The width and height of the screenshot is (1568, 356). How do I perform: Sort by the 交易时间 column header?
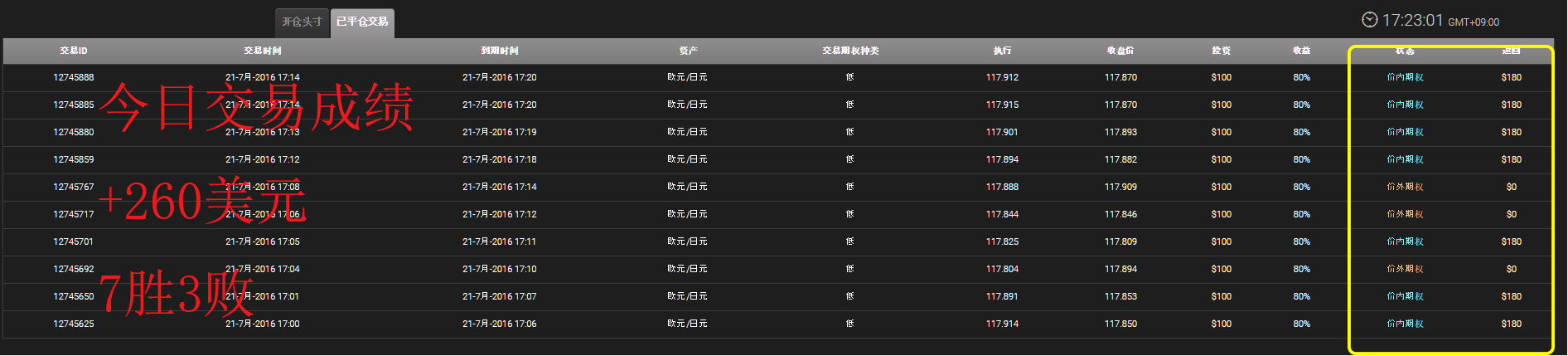pos(263,51)
